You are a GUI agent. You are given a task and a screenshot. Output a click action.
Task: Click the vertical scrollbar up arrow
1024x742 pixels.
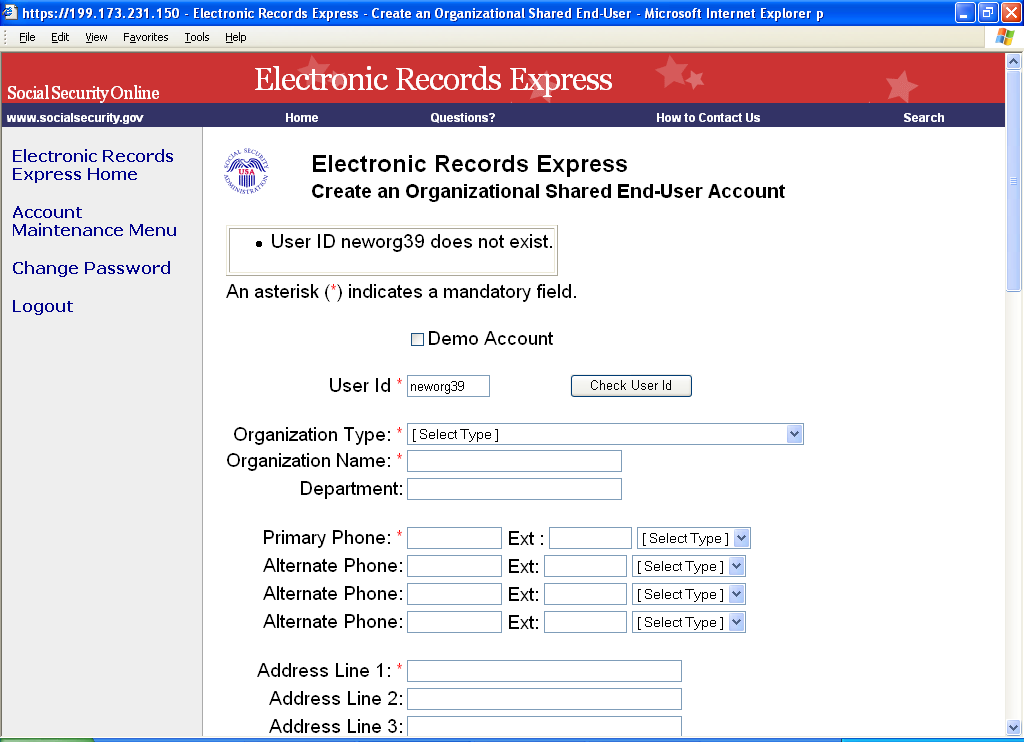coord(1014,61)
